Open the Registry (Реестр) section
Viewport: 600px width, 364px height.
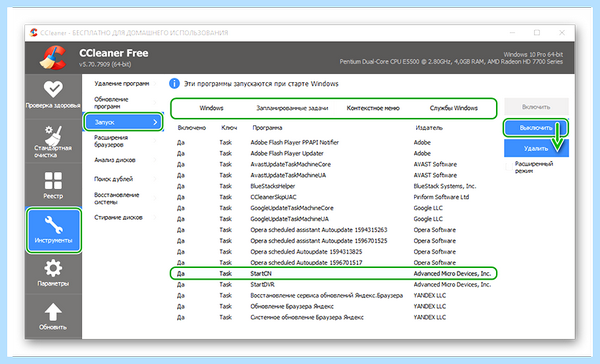pyautogui.click(x=53, y=185)
